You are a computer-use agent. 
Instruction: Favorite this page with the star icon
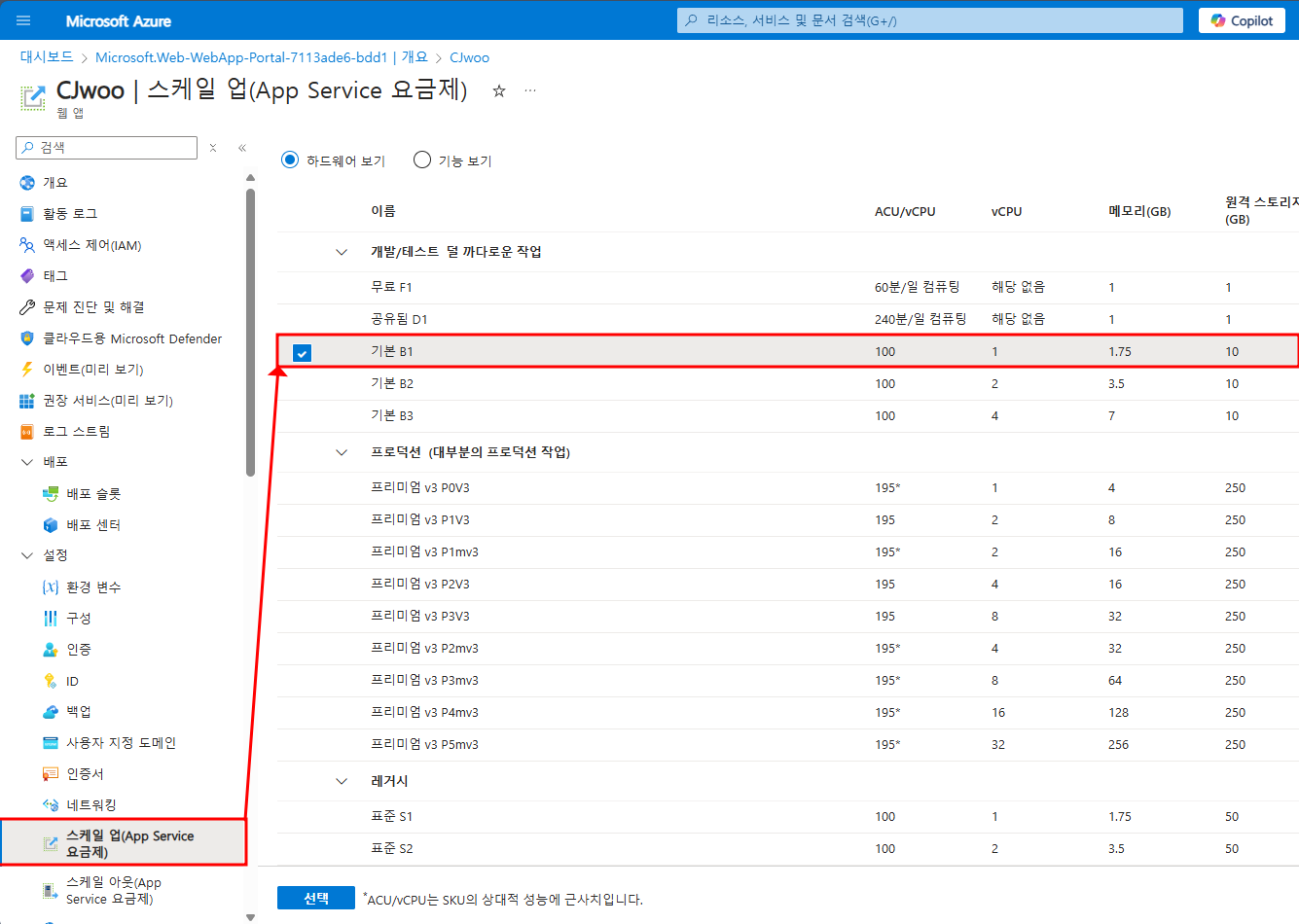click(498, 90)
